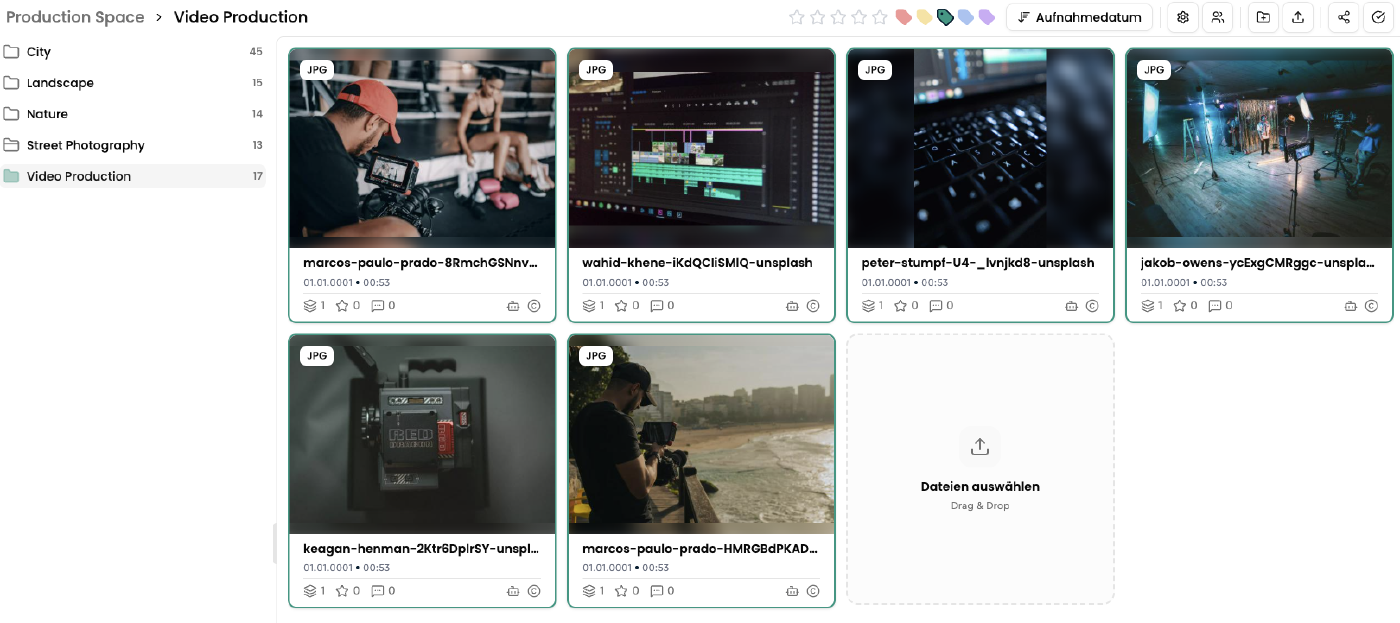Click the new folder icon in the toolbar
Viewport: 1400px width, 623px height.
[1263, 17]
